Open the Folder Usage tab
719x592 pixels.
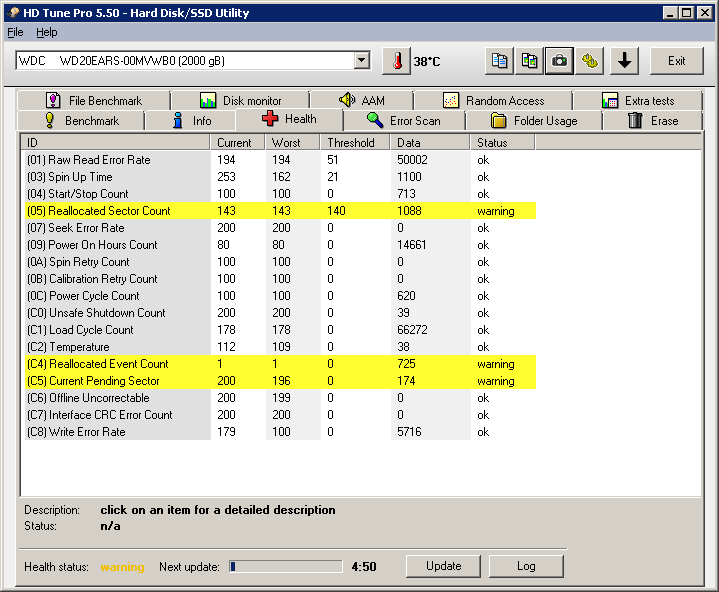coord(534,121)
